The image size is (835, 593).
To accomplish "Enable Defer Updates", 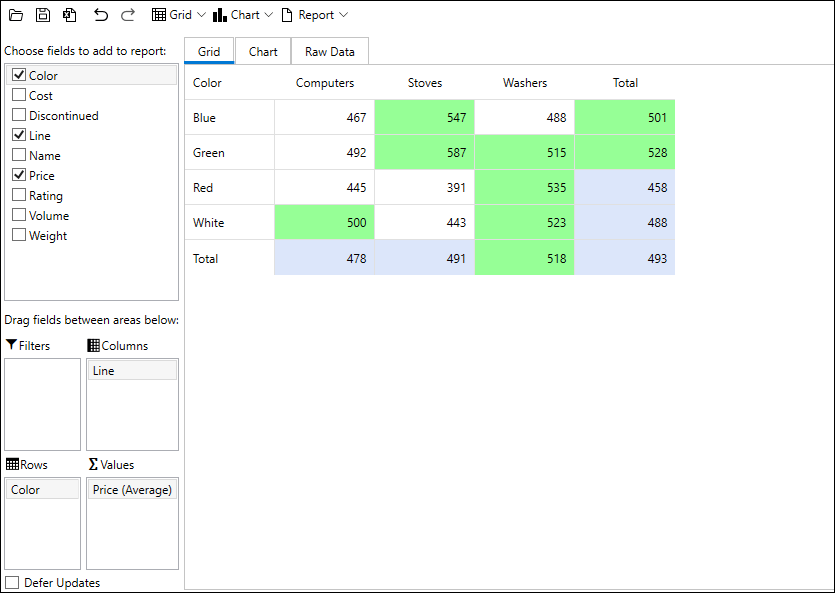I will [12, 582].
